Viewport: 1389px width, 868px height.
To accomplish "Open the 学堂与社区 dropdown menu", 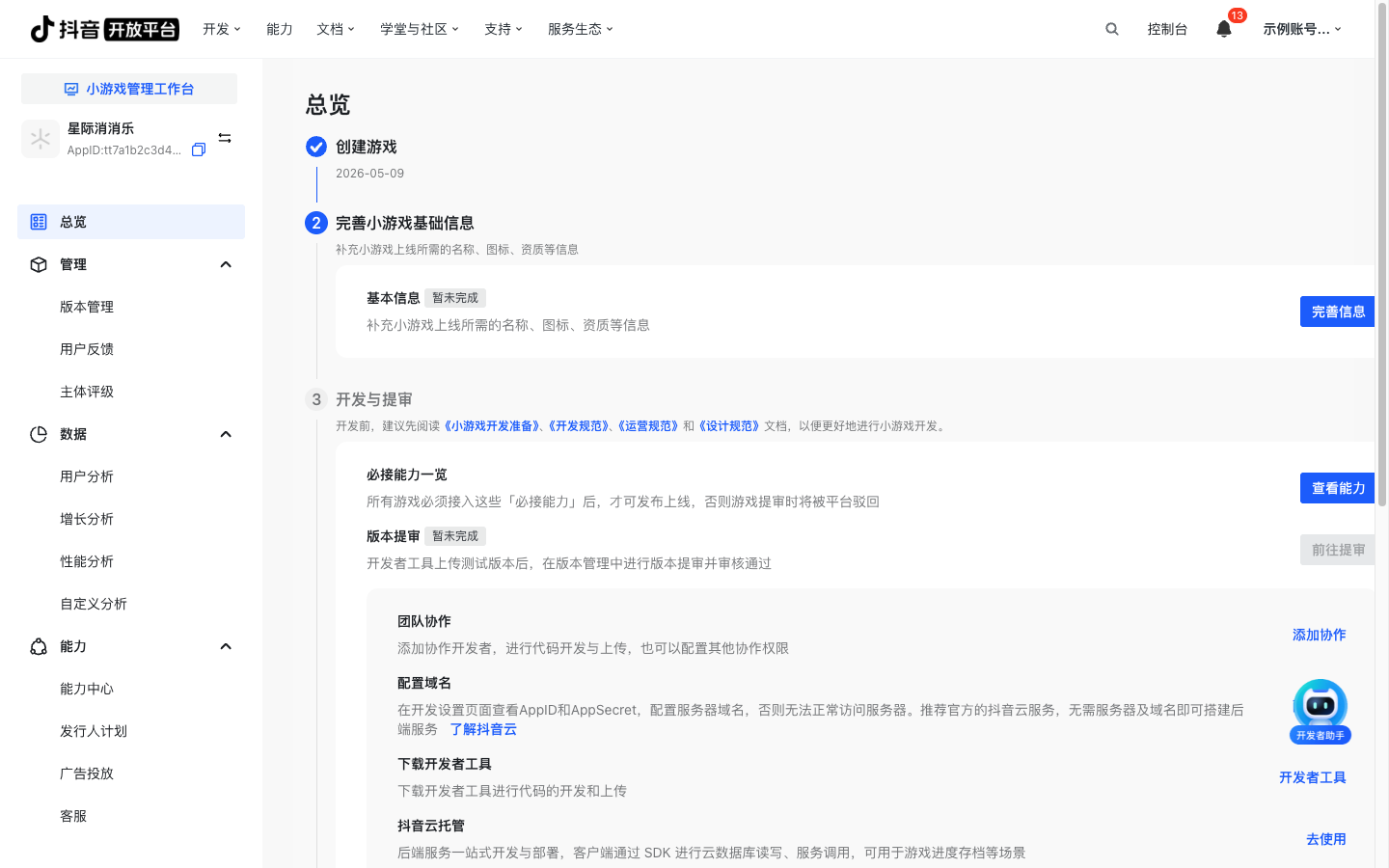I will coord(420,29).
